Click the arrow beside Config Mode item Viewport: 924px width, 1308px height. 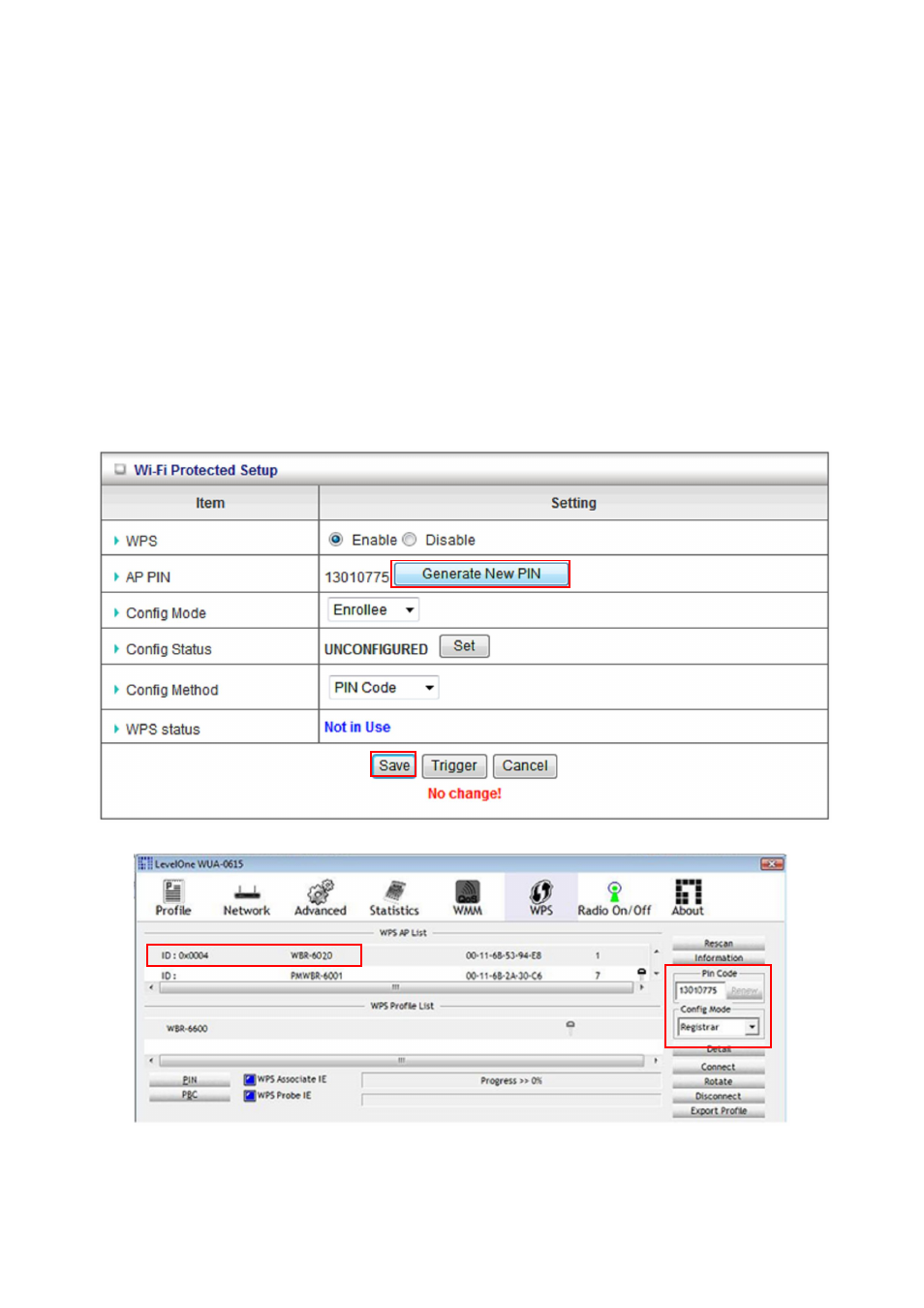(x=116, y=612)
